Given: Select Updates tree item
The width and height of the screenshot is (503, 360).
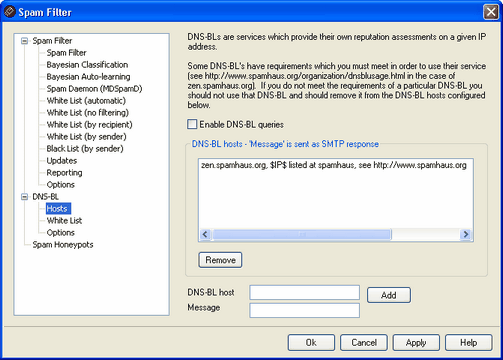Looking at the screenshot, I should [x=62, y=161].
